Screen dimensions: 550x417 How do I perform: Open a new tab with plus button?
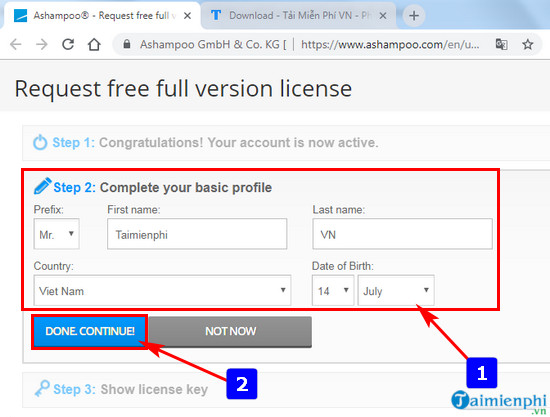[x=414, y=15]
